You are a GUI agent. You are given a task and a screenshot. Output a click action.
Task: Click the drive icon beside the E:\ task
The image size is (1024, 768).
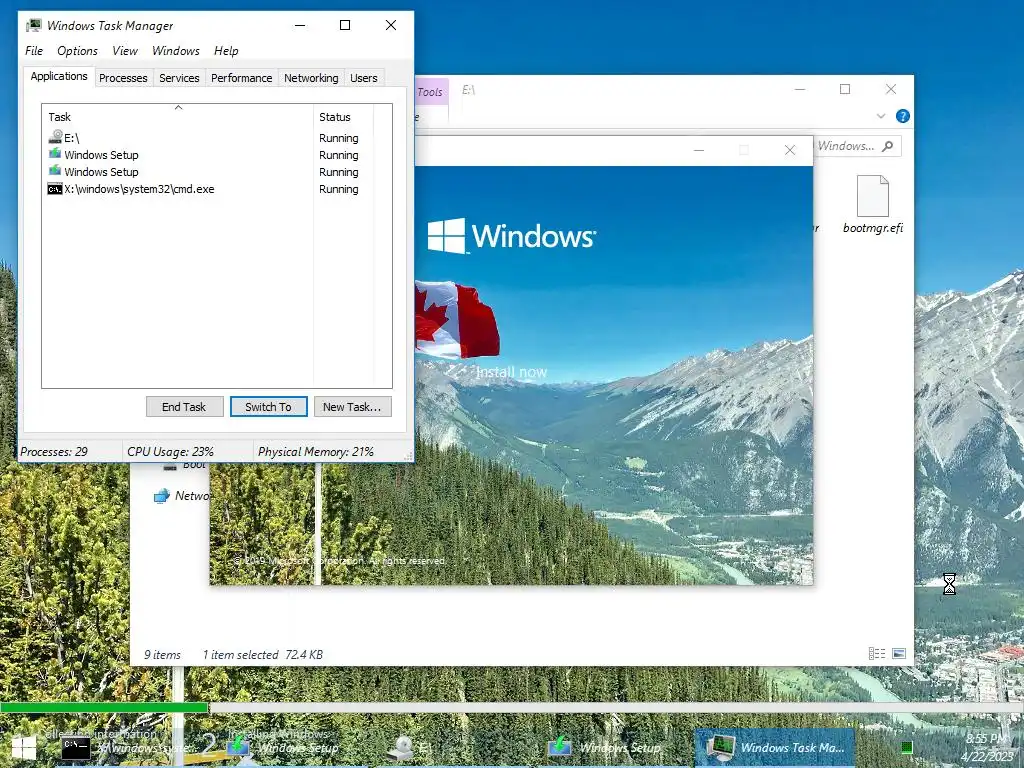pos(55,137)
